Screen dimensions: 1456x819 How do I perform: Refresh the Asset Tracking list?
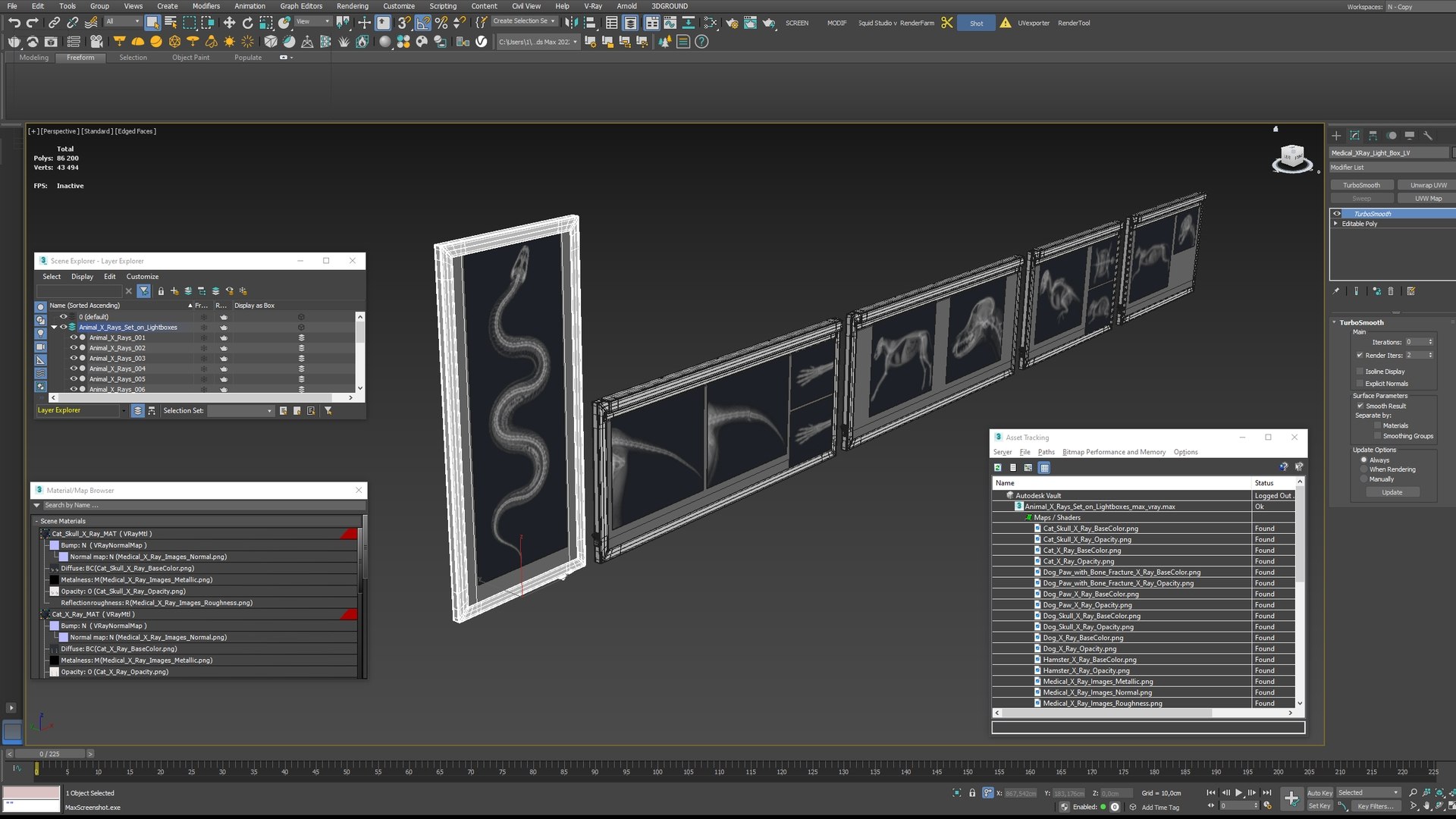998,468
